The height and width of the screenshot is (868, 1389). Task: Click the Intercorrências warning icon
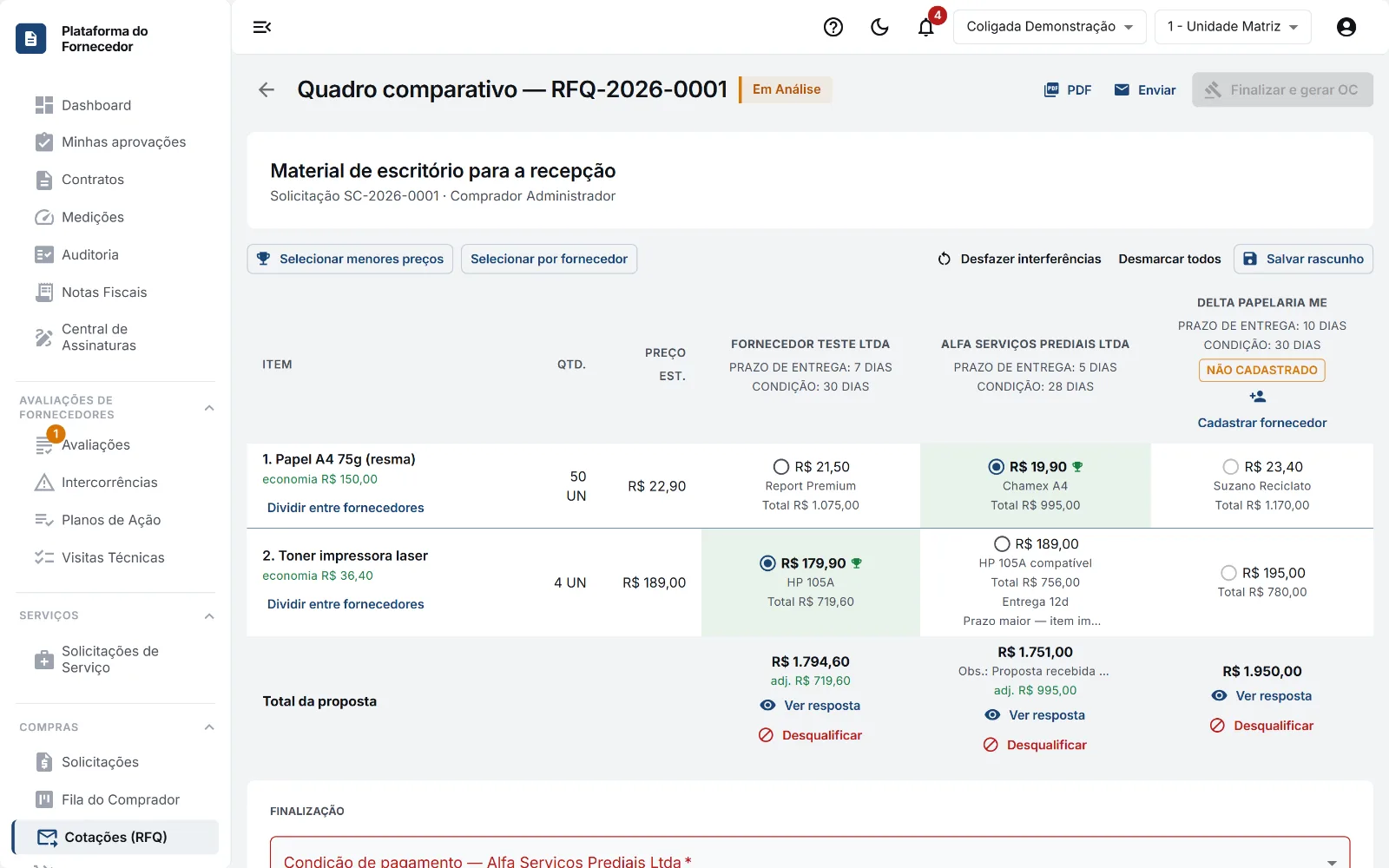44,482
